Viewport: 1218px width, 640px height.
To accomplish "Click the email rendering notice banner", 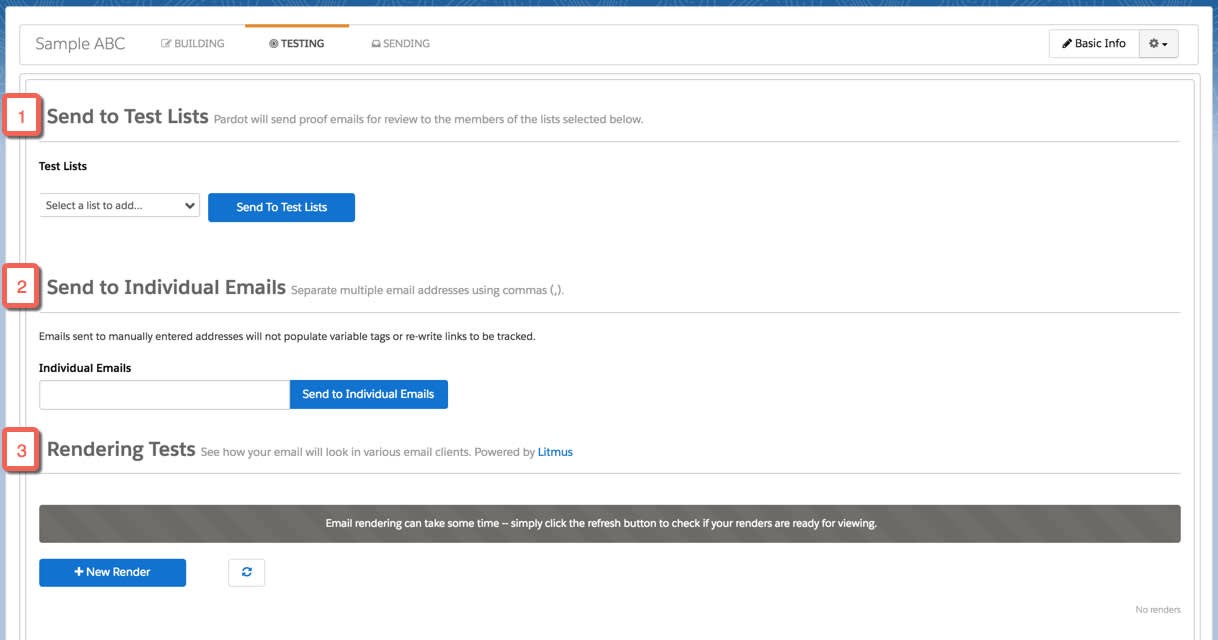I will click(610, 523).
